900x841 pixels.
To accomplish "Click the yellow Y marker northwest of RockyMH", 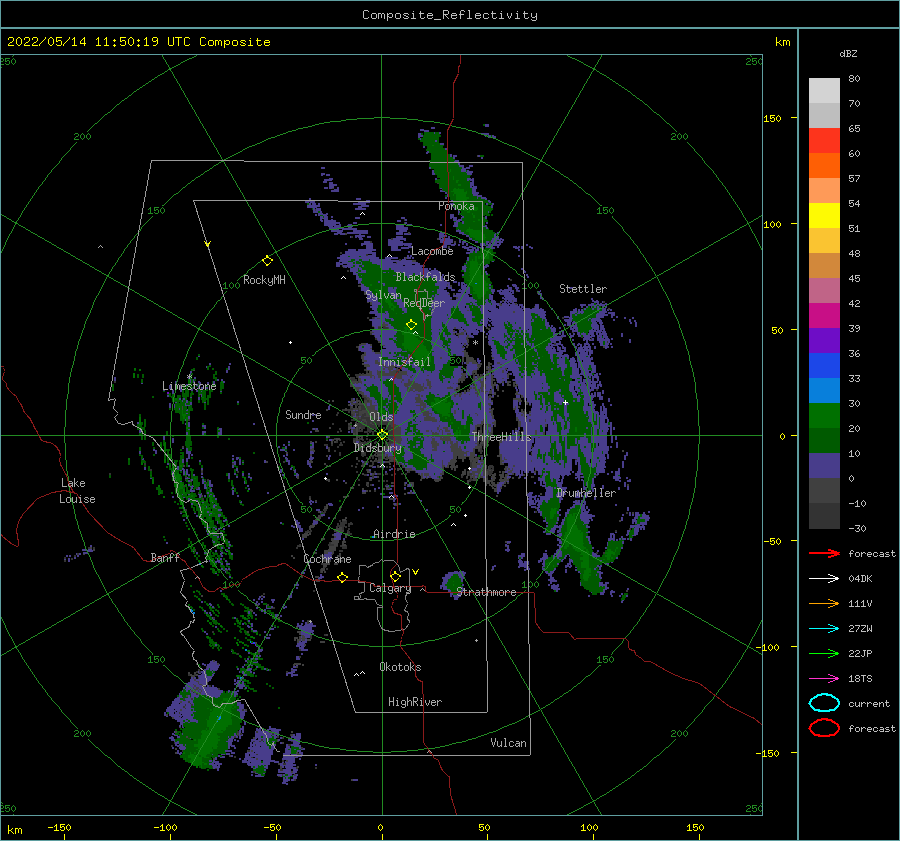I will 208,244.
